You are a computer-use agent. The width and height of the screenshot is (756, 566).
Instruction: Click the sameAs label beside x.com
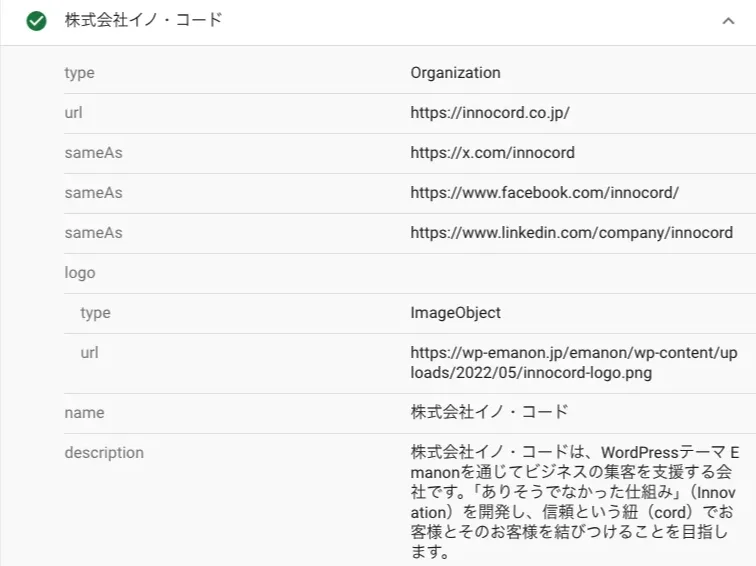pyautogui.click(x=94, y=153)
